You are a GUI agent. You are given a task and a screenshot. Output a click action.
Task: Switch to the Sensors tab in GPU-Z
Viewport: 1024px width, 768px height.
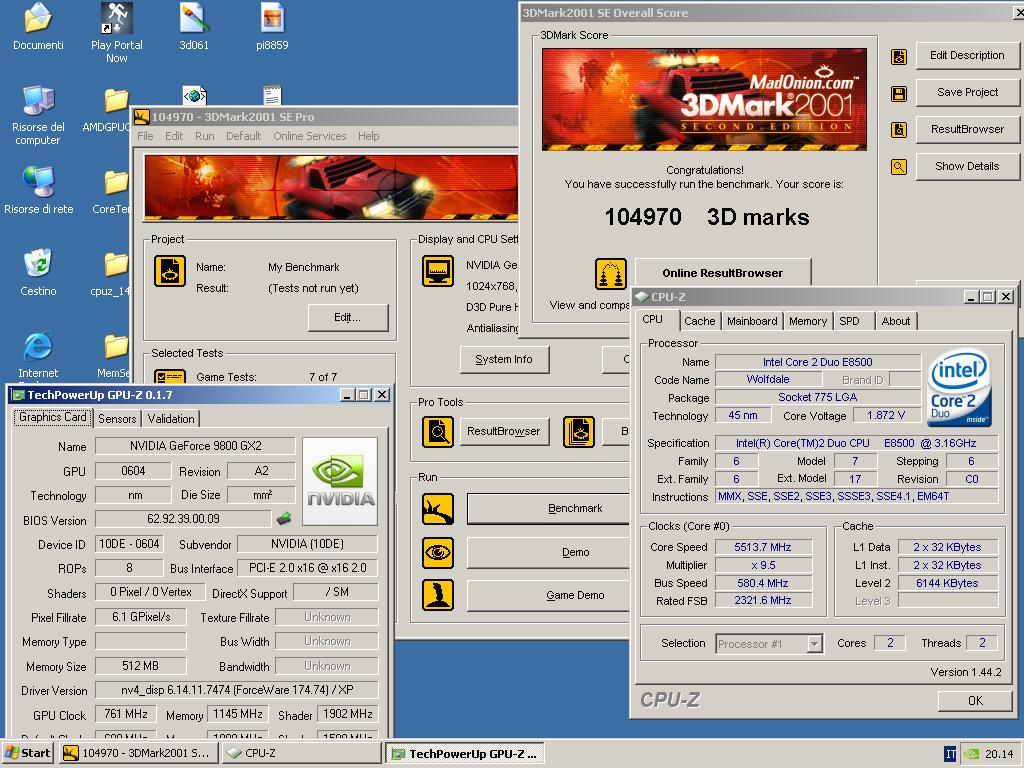click(117, 419)
